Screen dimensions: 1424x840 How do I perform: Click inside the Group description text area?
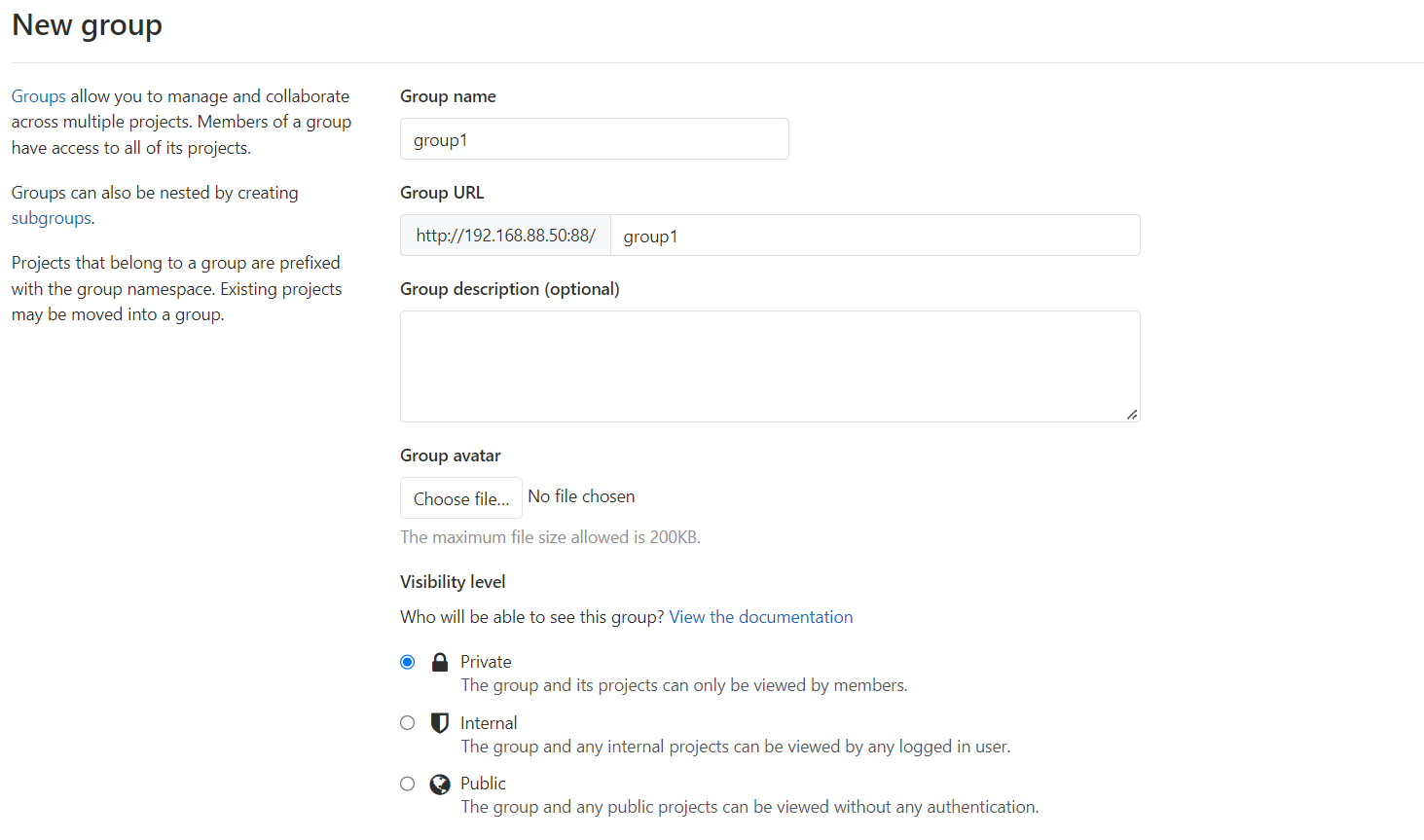(769, 366)
